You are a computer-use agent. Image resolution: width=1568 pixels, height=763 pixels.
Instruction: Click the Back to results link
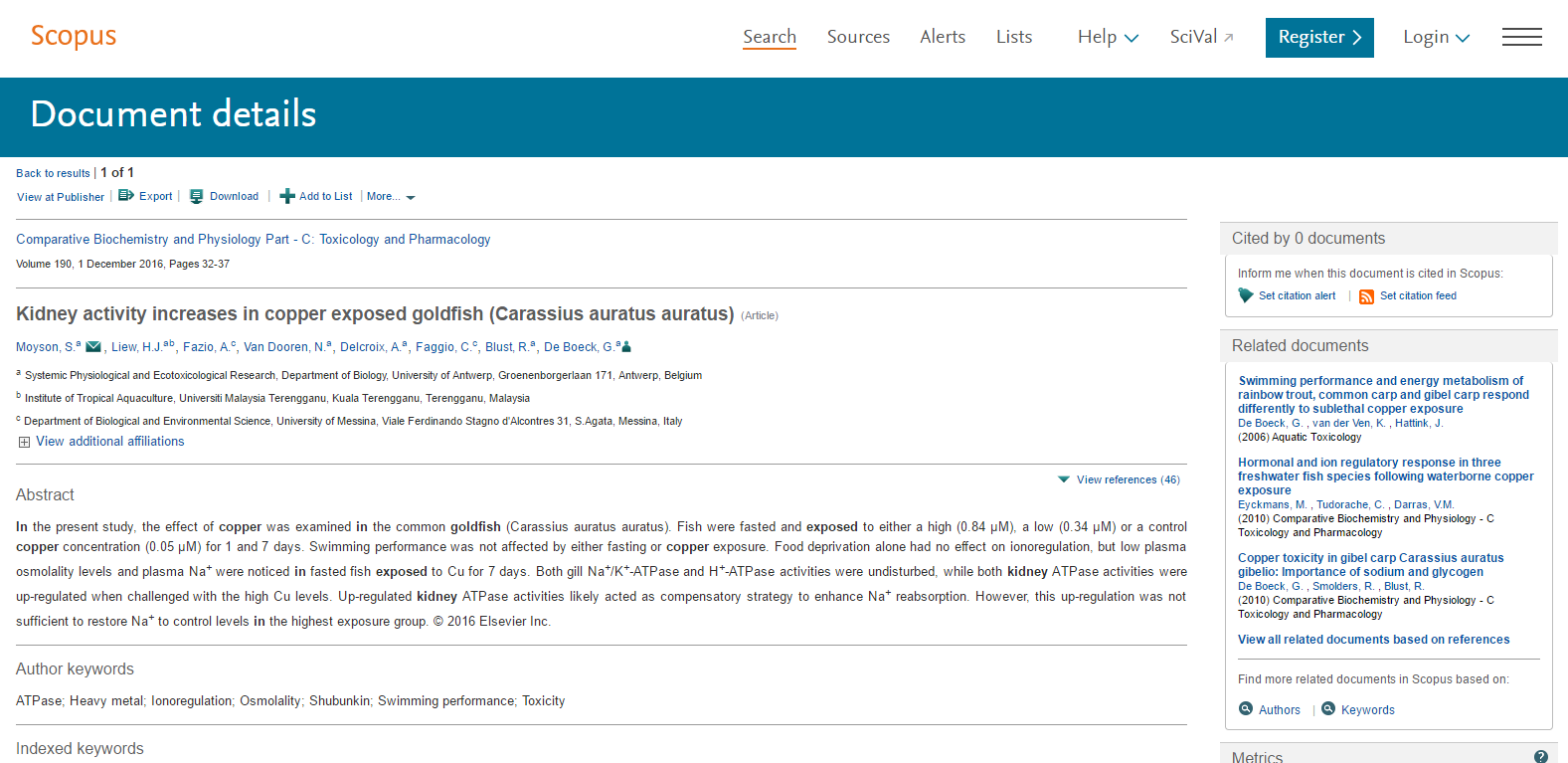[53, 173]
